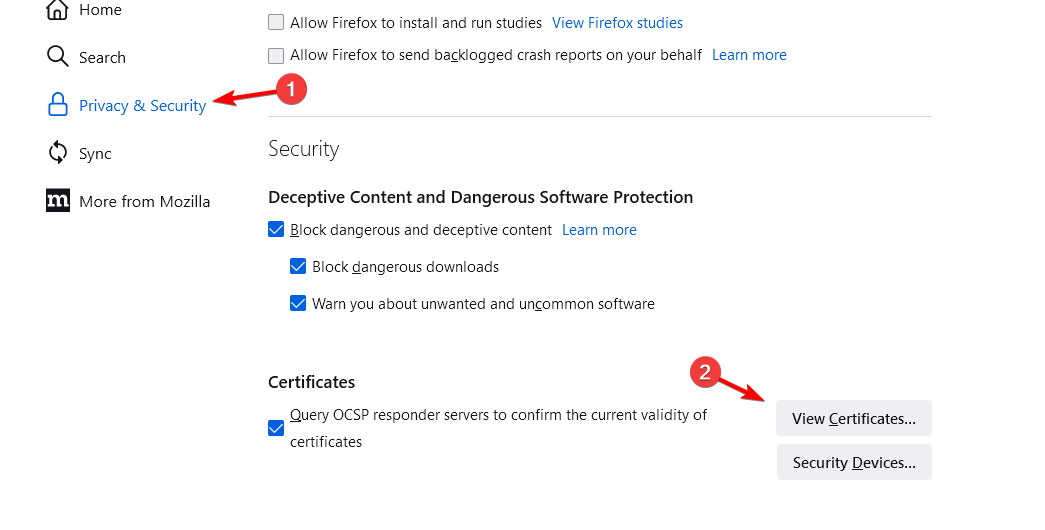
Task: Open the View Certificates dialog
Action: click(854, 418)
